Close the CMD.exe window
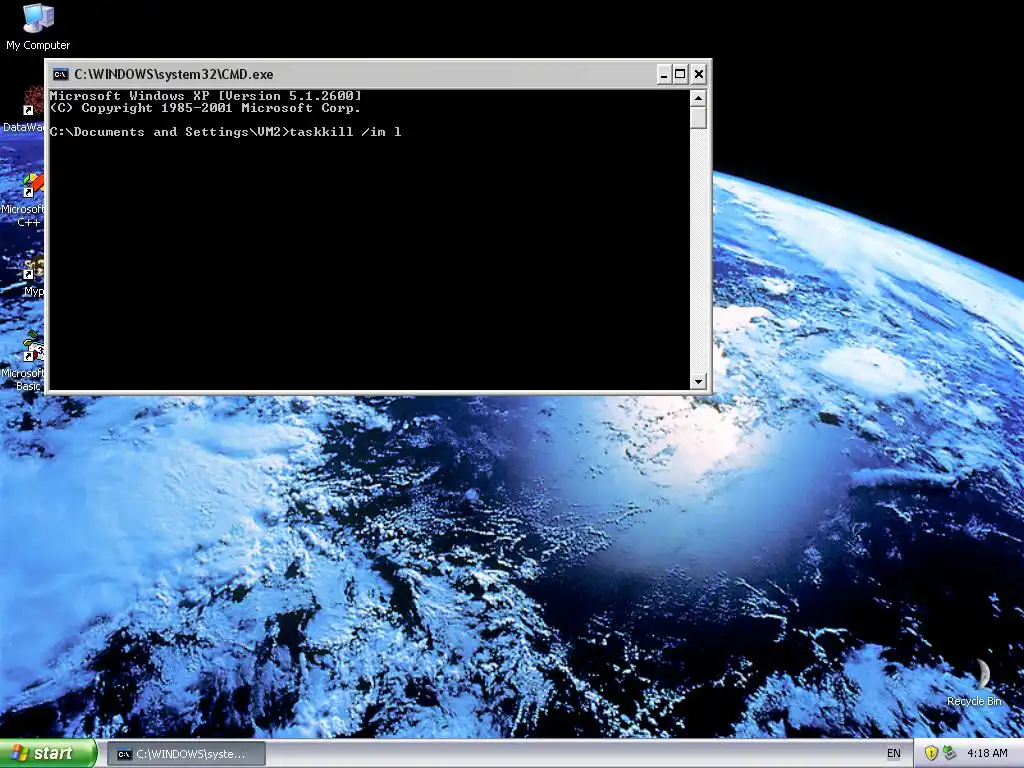Viewport: 1024px width, 768px height. (698, 74)
